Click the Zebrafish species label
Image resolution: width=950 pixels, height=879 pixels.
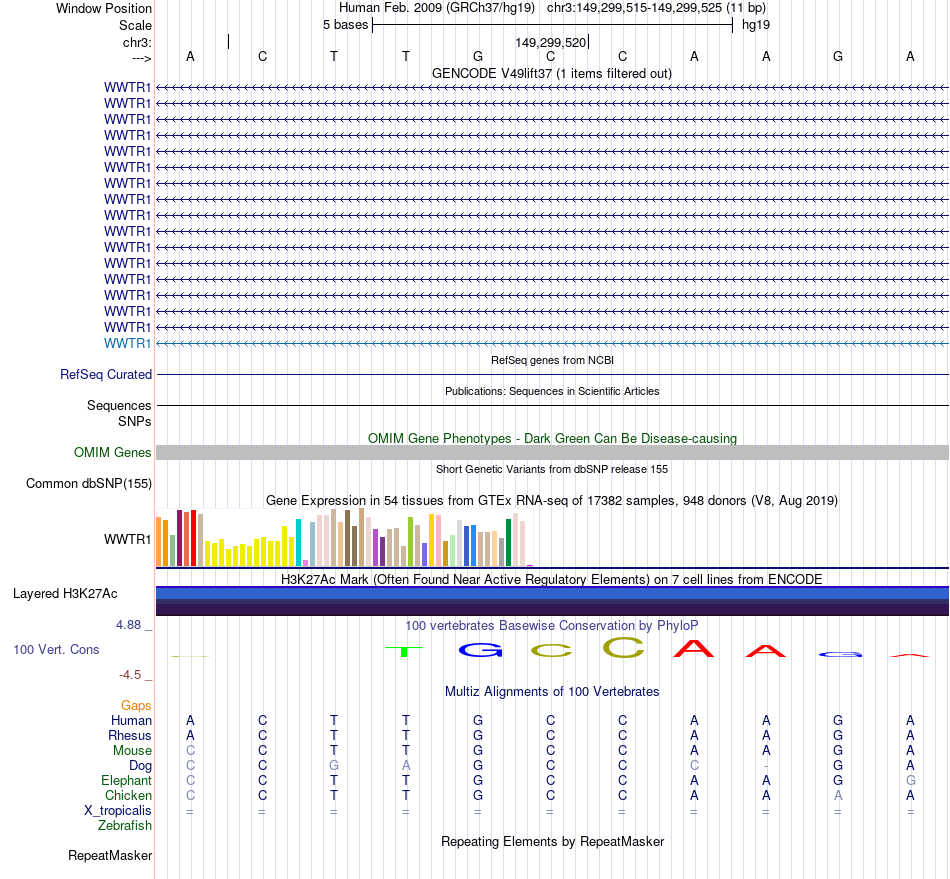click(125, 825)
